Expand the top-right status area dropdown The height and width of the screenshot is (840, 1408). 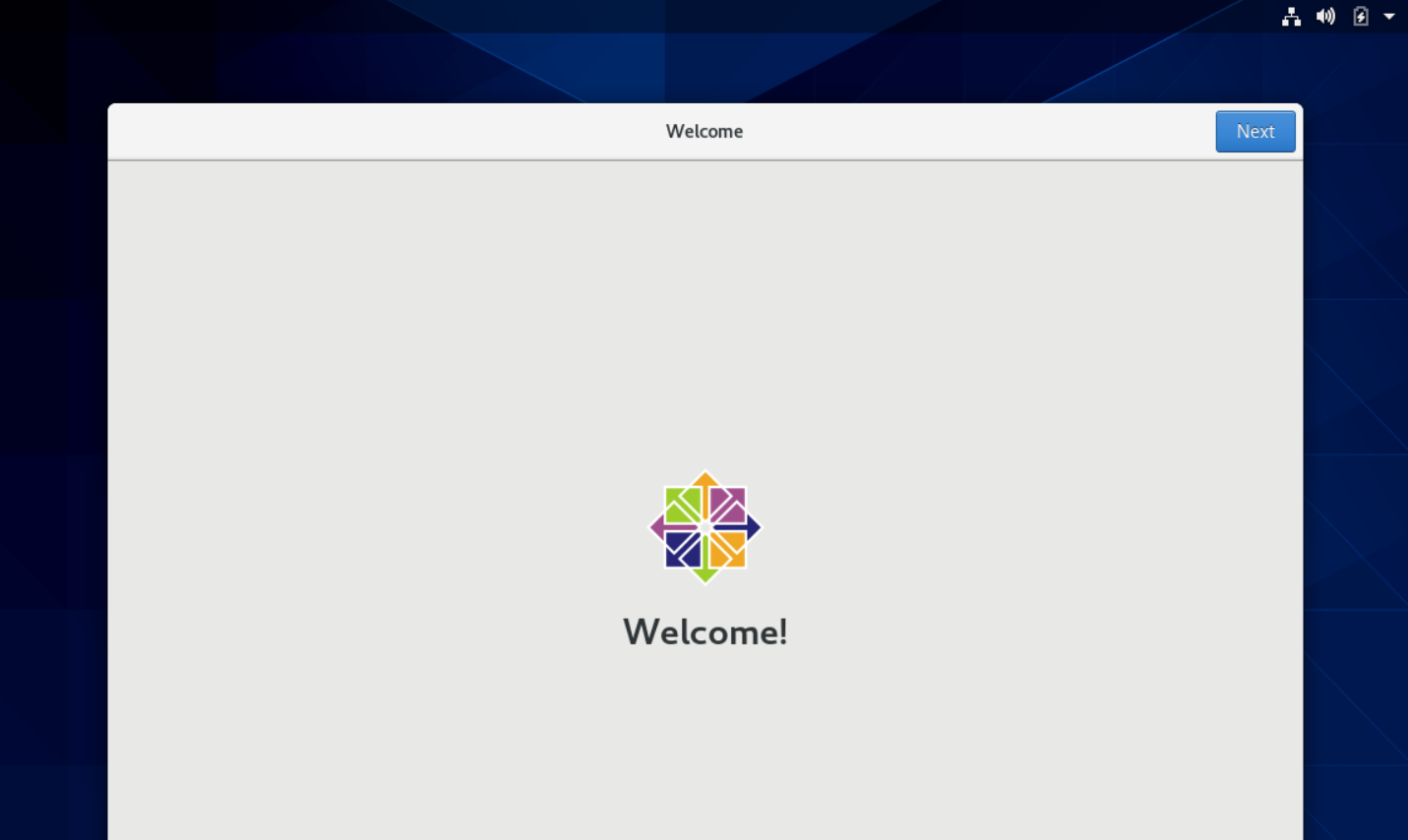pyautogui.click(x=1389, y=16)
